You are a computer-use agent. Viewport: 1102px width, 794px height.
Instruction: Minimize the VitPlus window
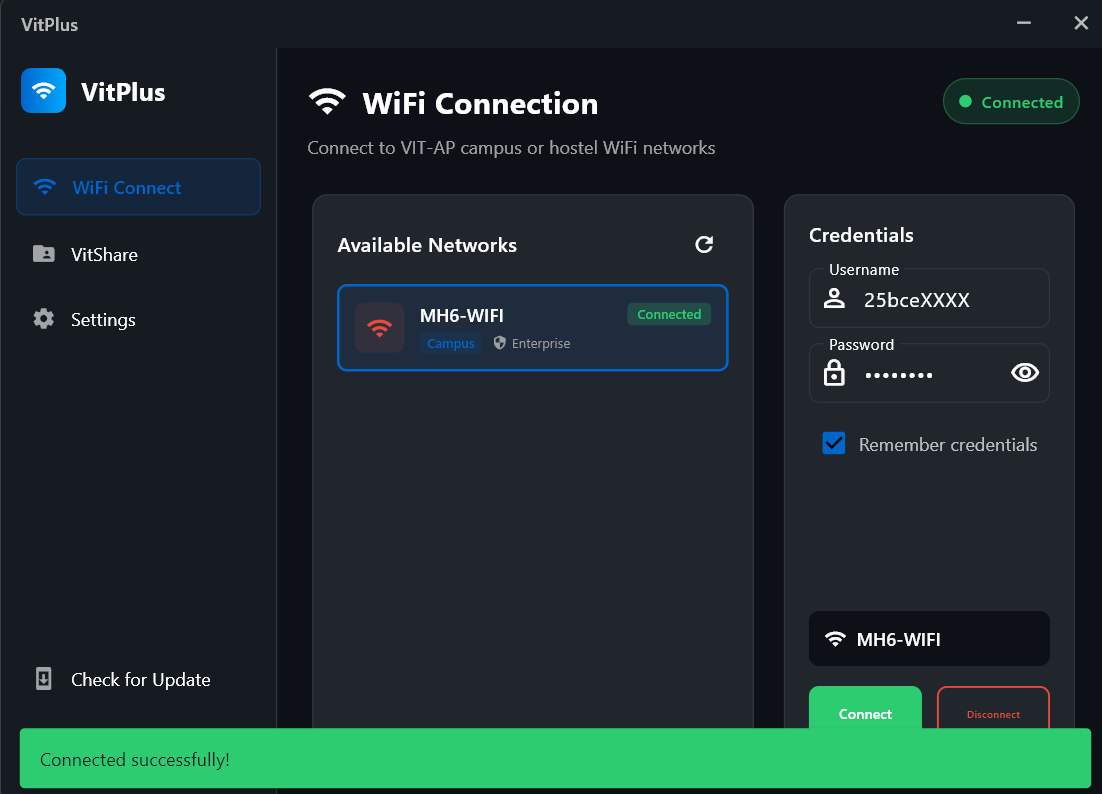1024,23
